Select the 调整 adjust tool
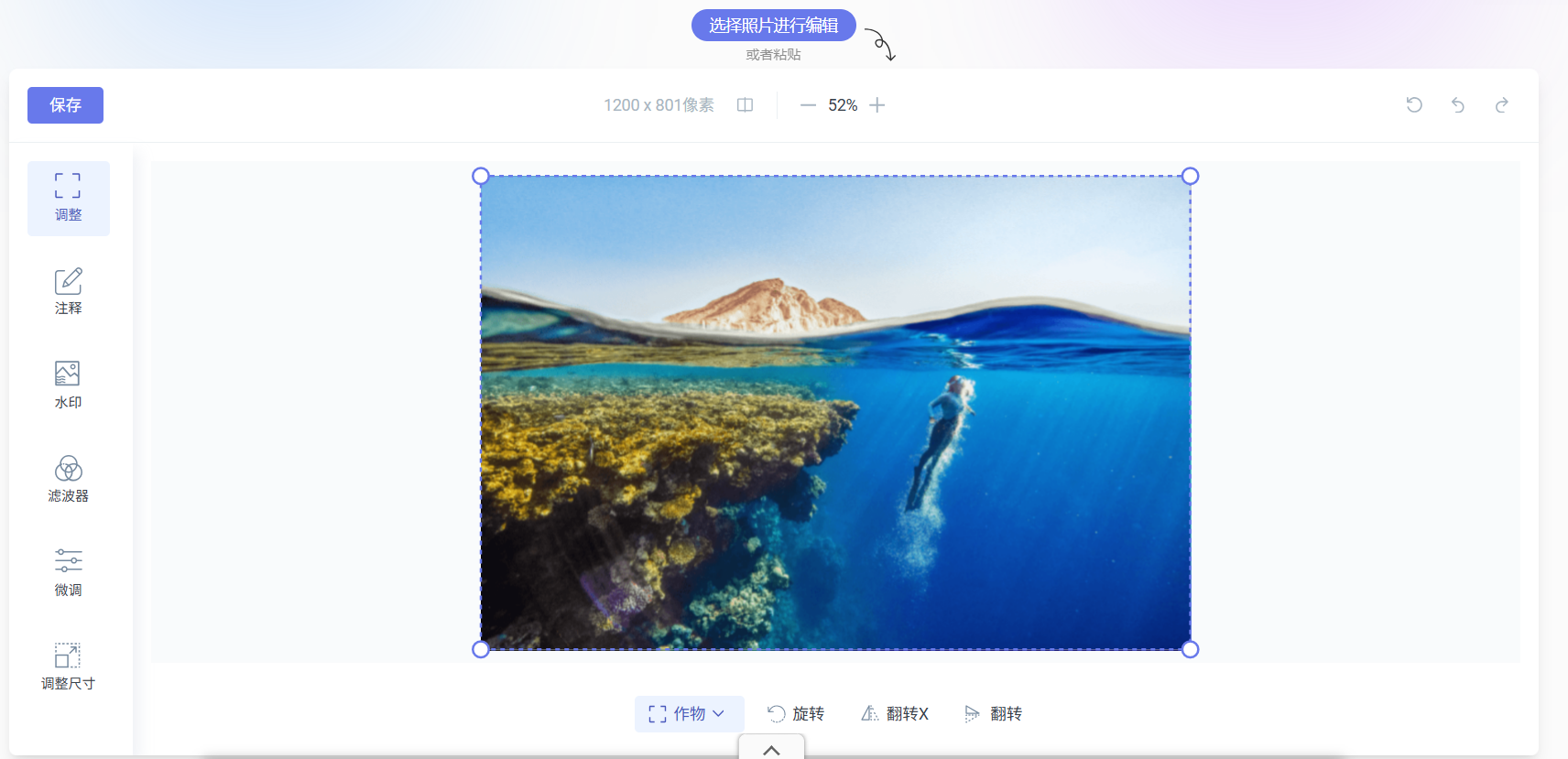The image size is (1568, 759). click(69, 199)
